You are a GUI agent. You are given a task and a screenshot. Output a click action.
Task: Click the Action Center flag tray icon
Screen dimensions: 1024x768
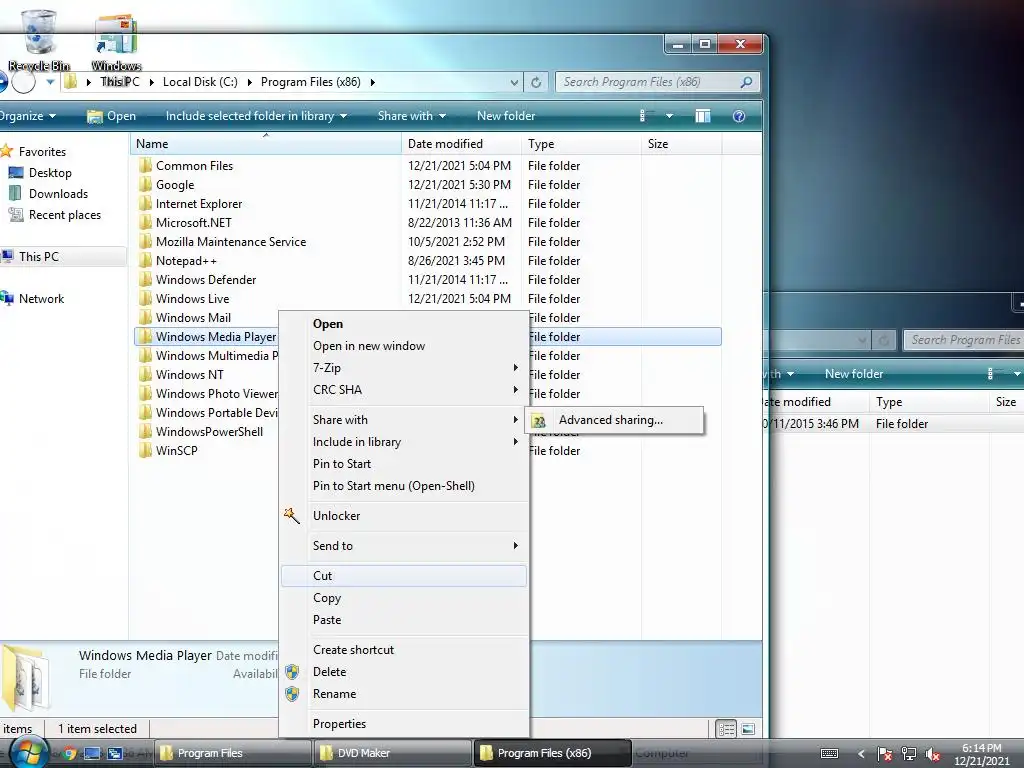(x=884, y=754)
